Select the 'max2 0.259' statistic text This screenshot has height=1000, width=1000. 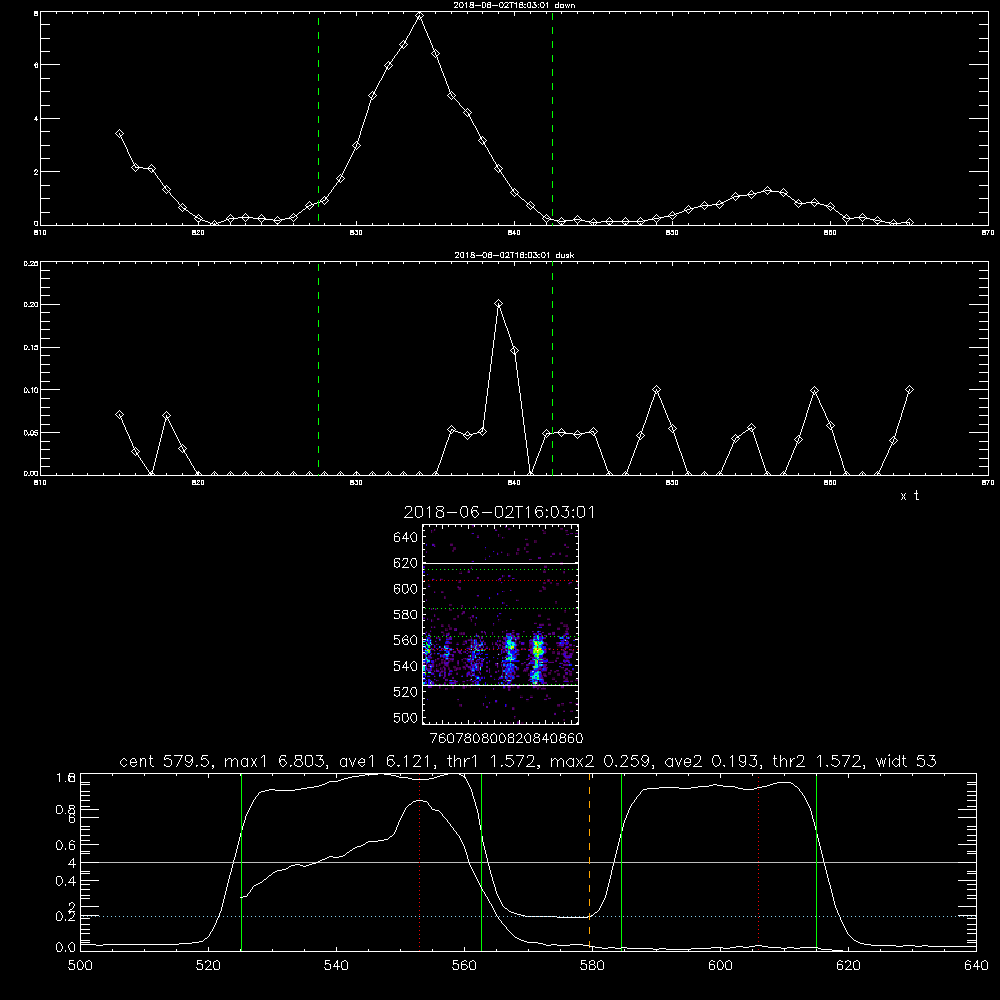point(601,761)
